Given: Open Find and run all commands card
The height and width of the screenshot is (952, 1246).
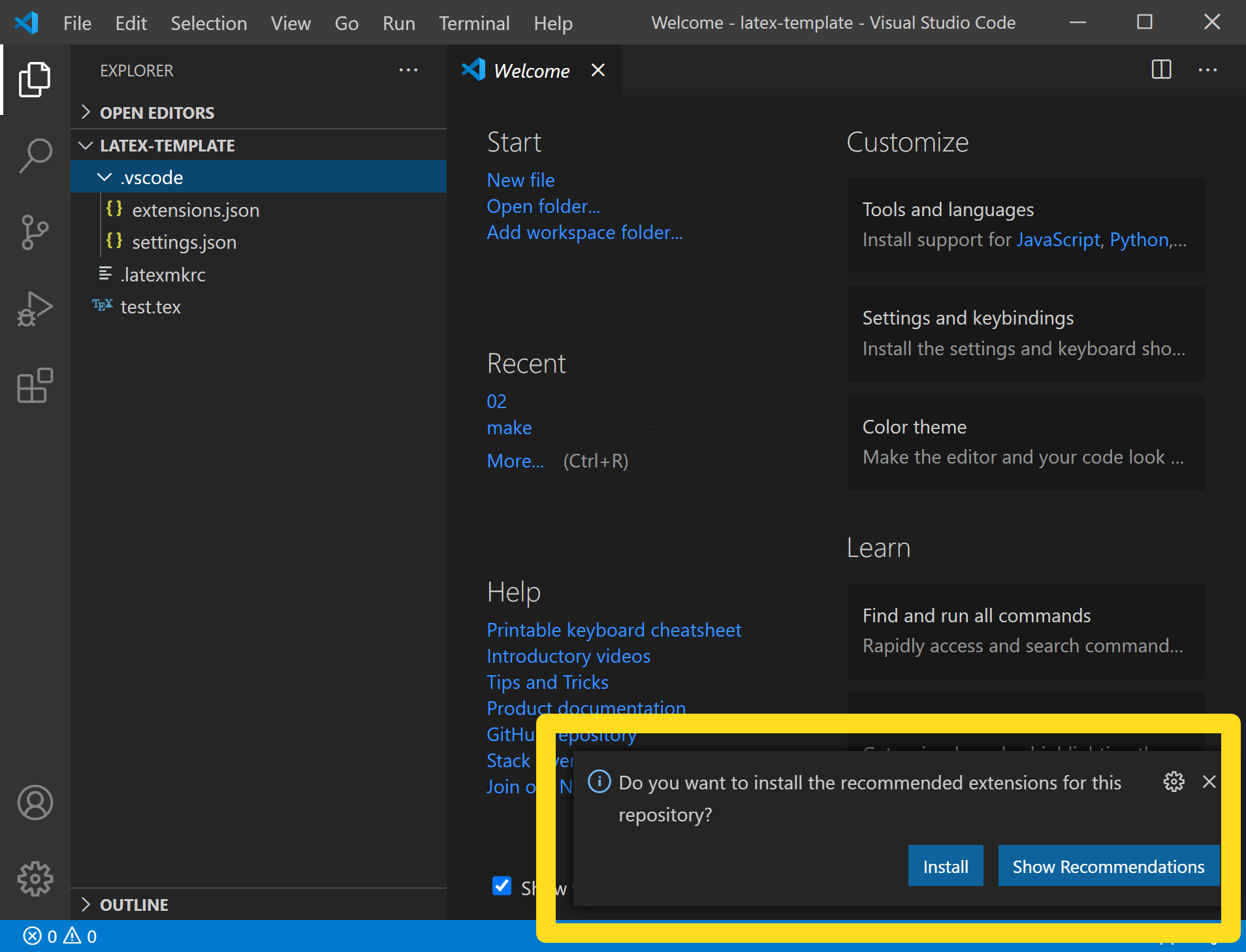Looking at the screenshot, I should tap(1026, 631).
